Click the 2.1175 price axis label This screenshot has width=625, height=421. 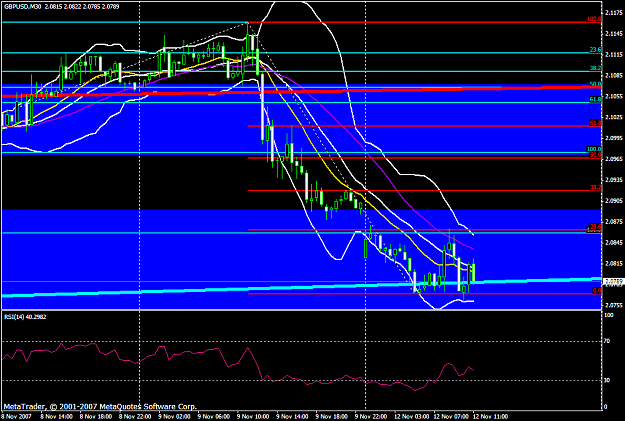coord(613,13)
